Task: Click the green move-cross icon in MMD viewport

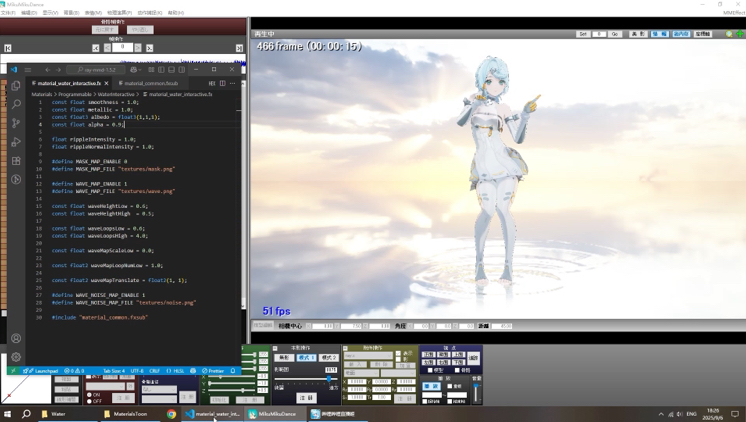Action: (740, 34)
